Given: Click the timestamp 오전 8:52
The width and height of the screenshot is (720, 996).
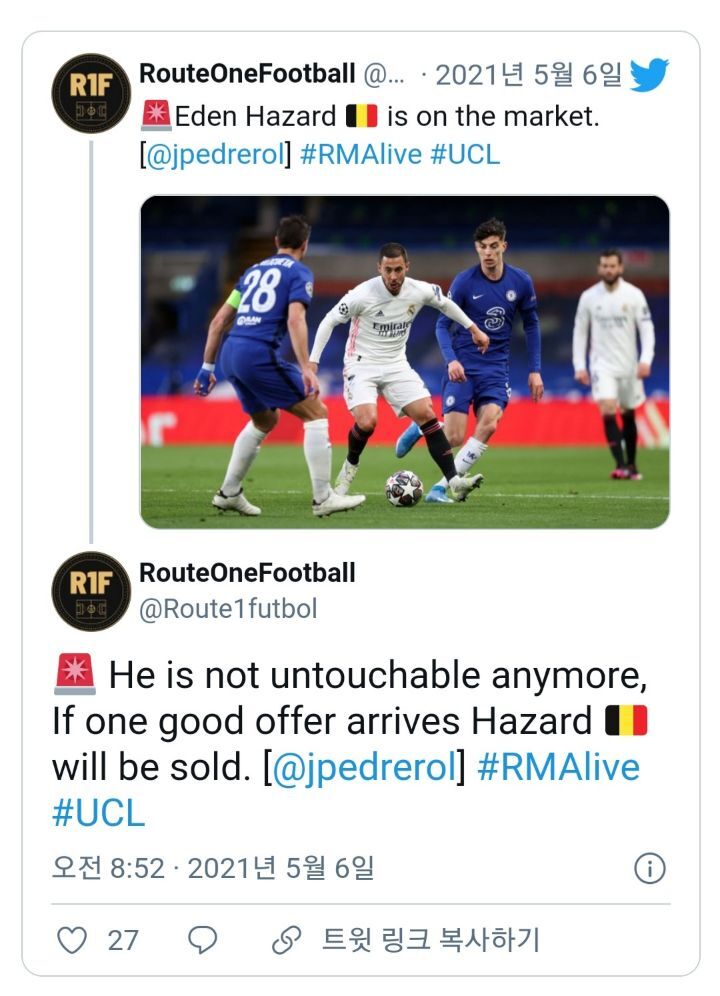Looking at the screenshot, I should click(x=108, y=868).
